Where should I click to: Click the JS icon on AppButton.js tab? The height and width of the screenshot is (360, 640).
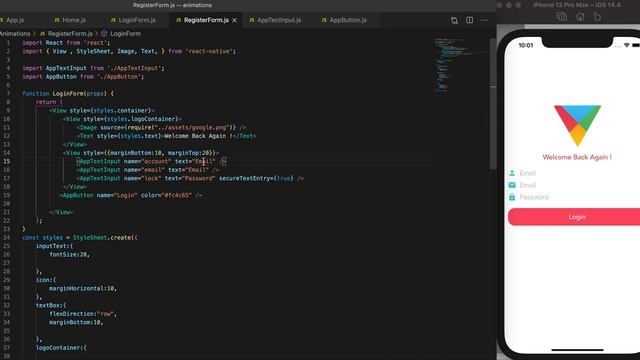pos(324,20)
